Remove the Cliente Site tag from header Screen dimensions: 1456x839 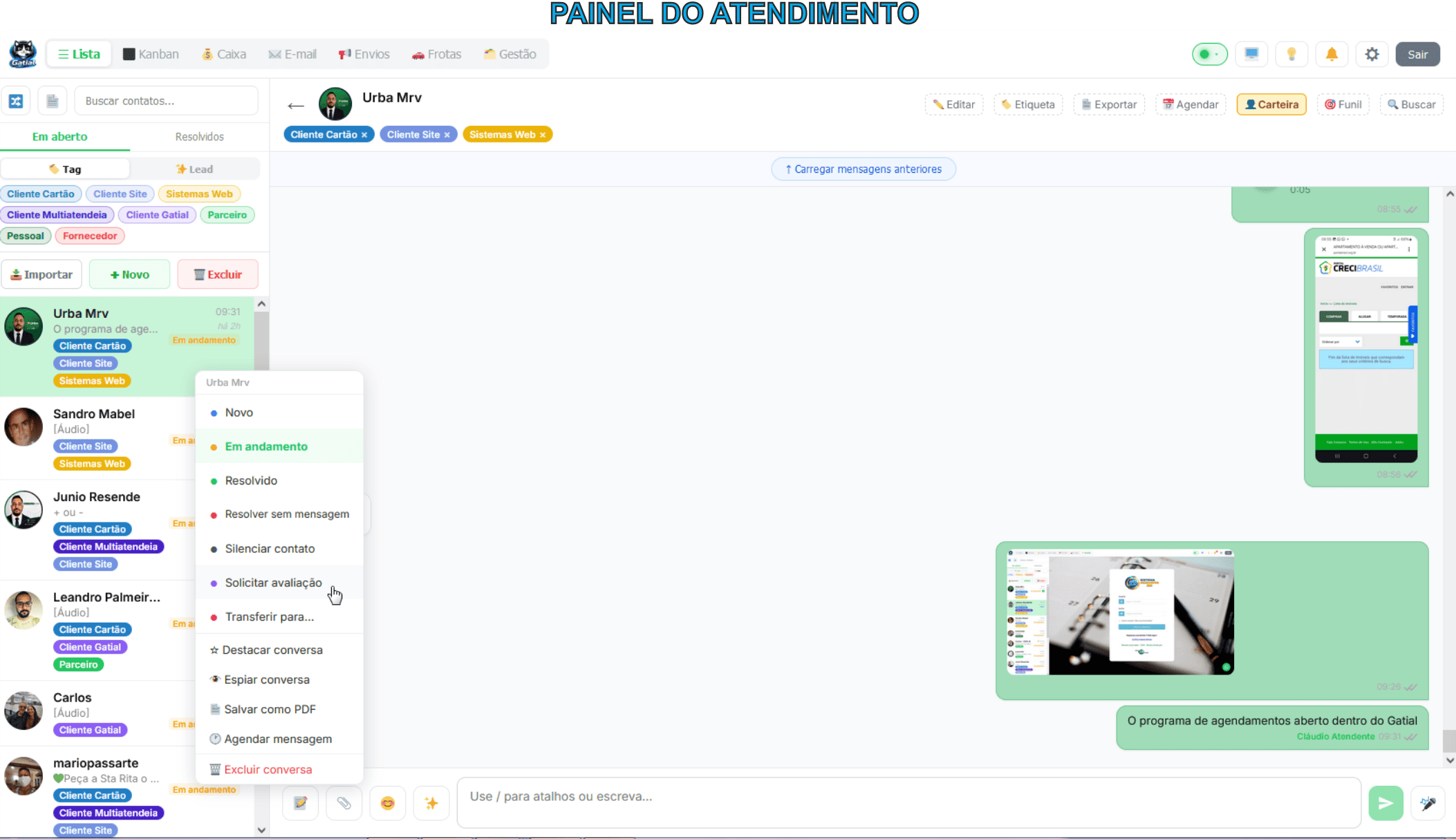tap(447, 135)
